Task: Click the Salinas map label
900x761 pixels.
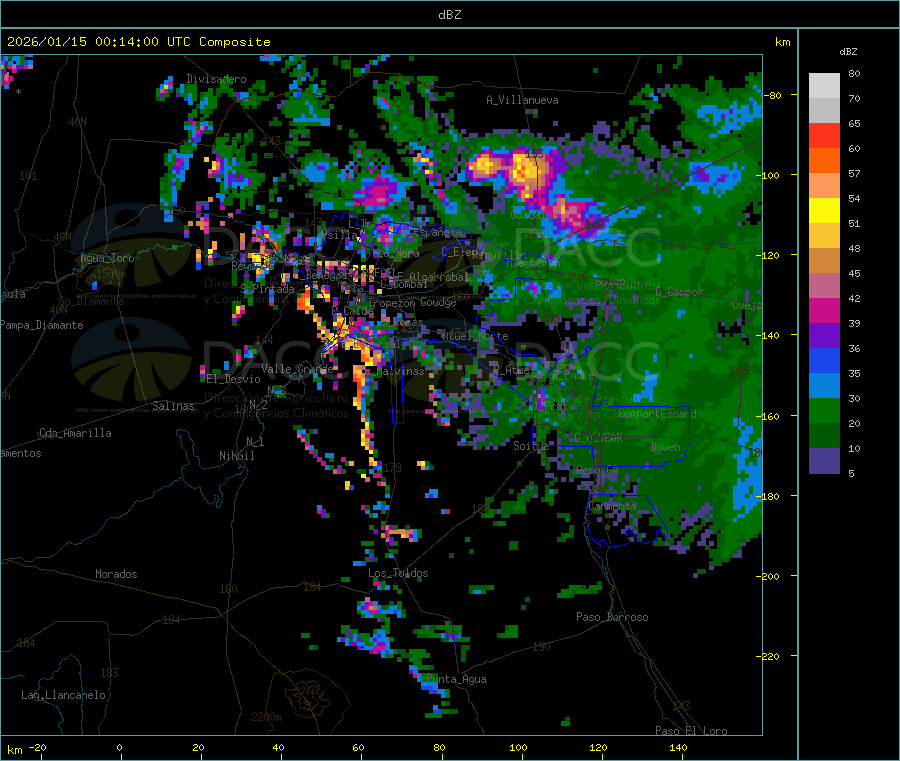Action: point(173,406)
